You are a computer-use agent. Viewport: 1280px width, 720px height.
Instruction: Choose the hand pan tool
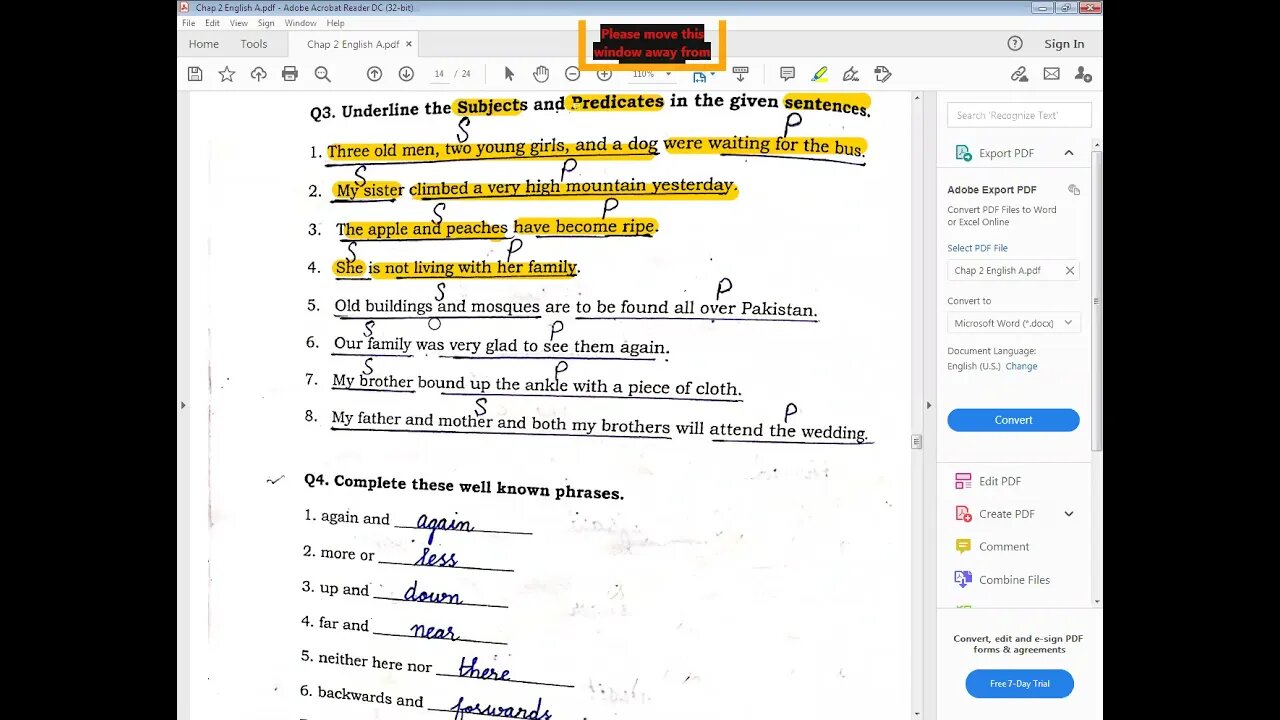tap(541, 74)
